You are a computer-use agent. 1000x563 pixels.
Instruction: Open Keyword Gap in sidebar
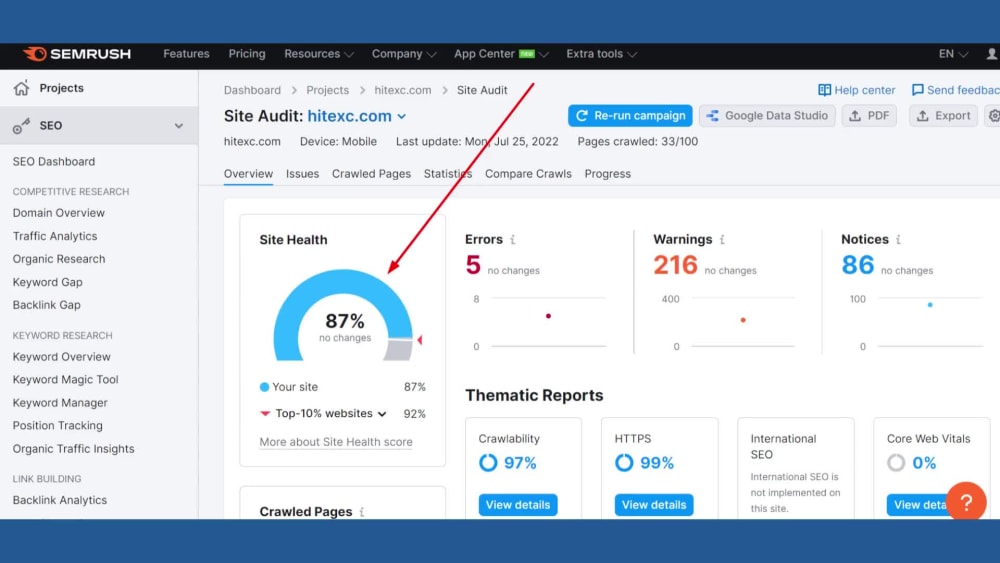point(48,282)
